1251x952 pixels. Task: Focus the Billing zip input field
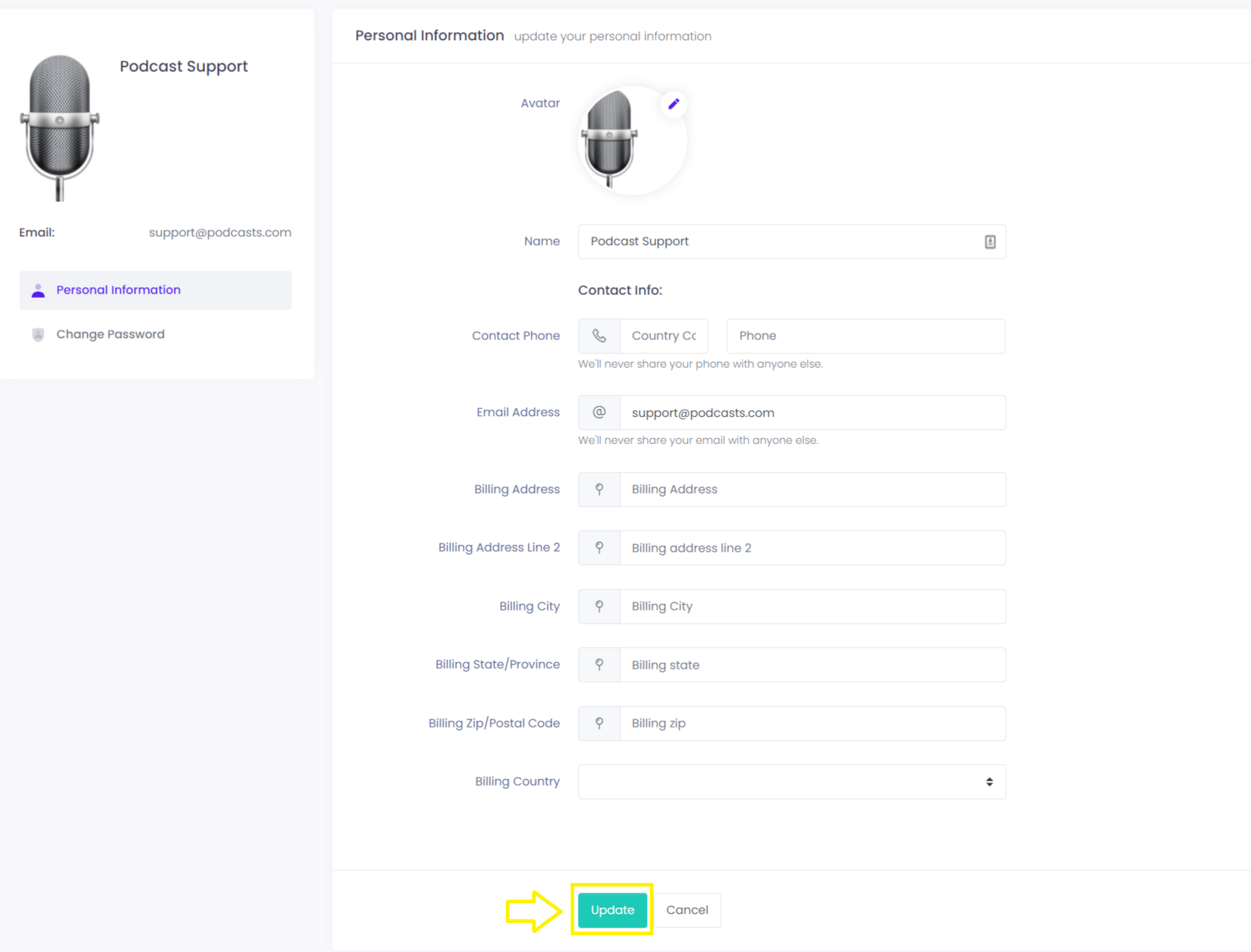click(x=813, y=724)
